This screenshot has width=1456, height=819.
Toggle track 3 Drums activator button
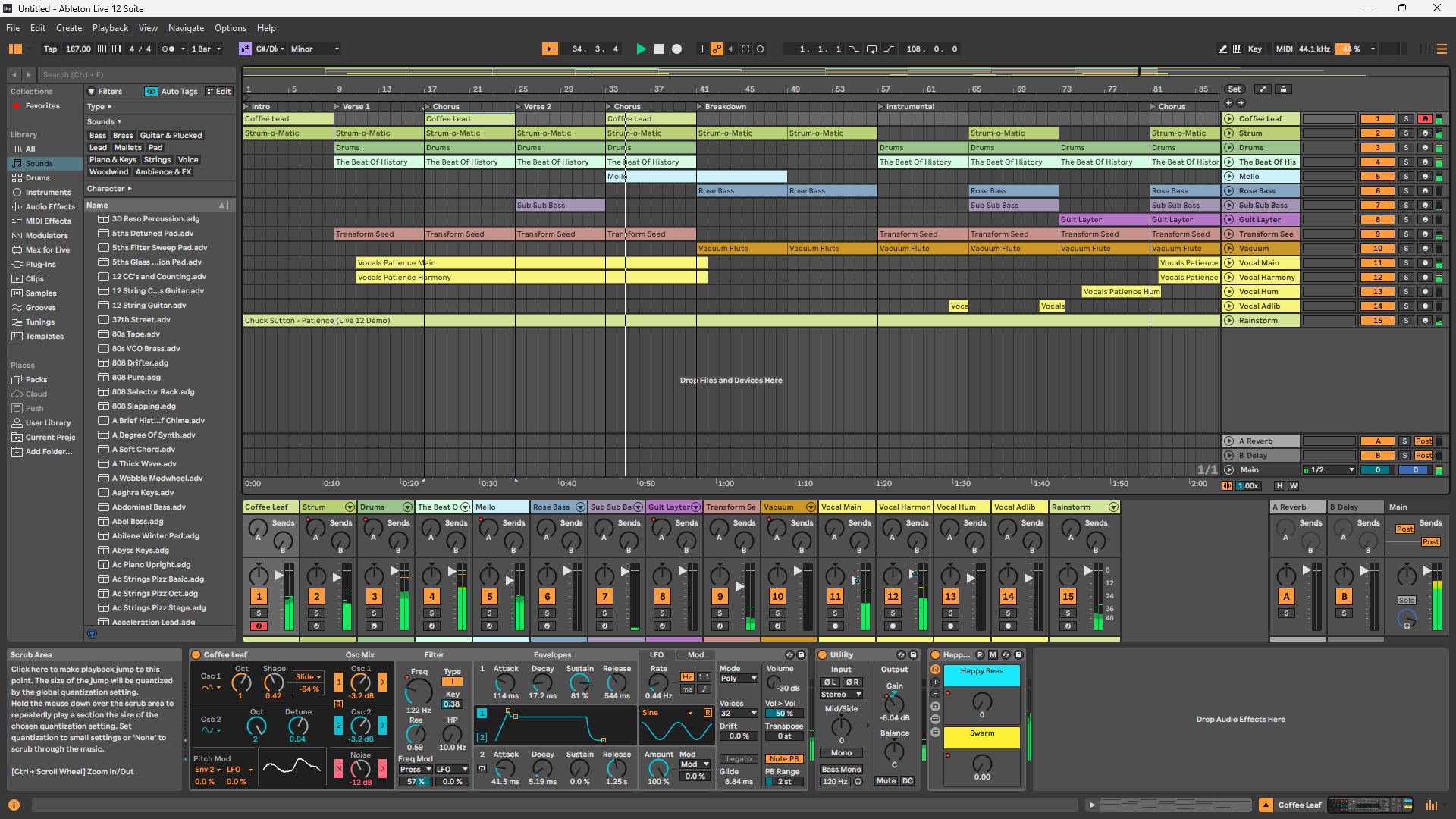1378,148
